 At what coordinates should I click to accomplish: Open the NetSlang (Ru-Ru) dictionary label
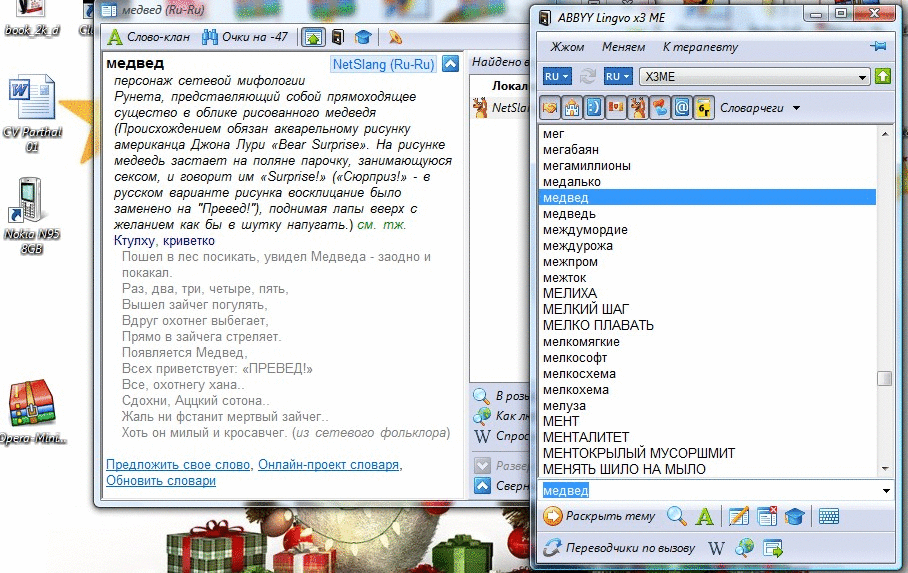[383, 64]
